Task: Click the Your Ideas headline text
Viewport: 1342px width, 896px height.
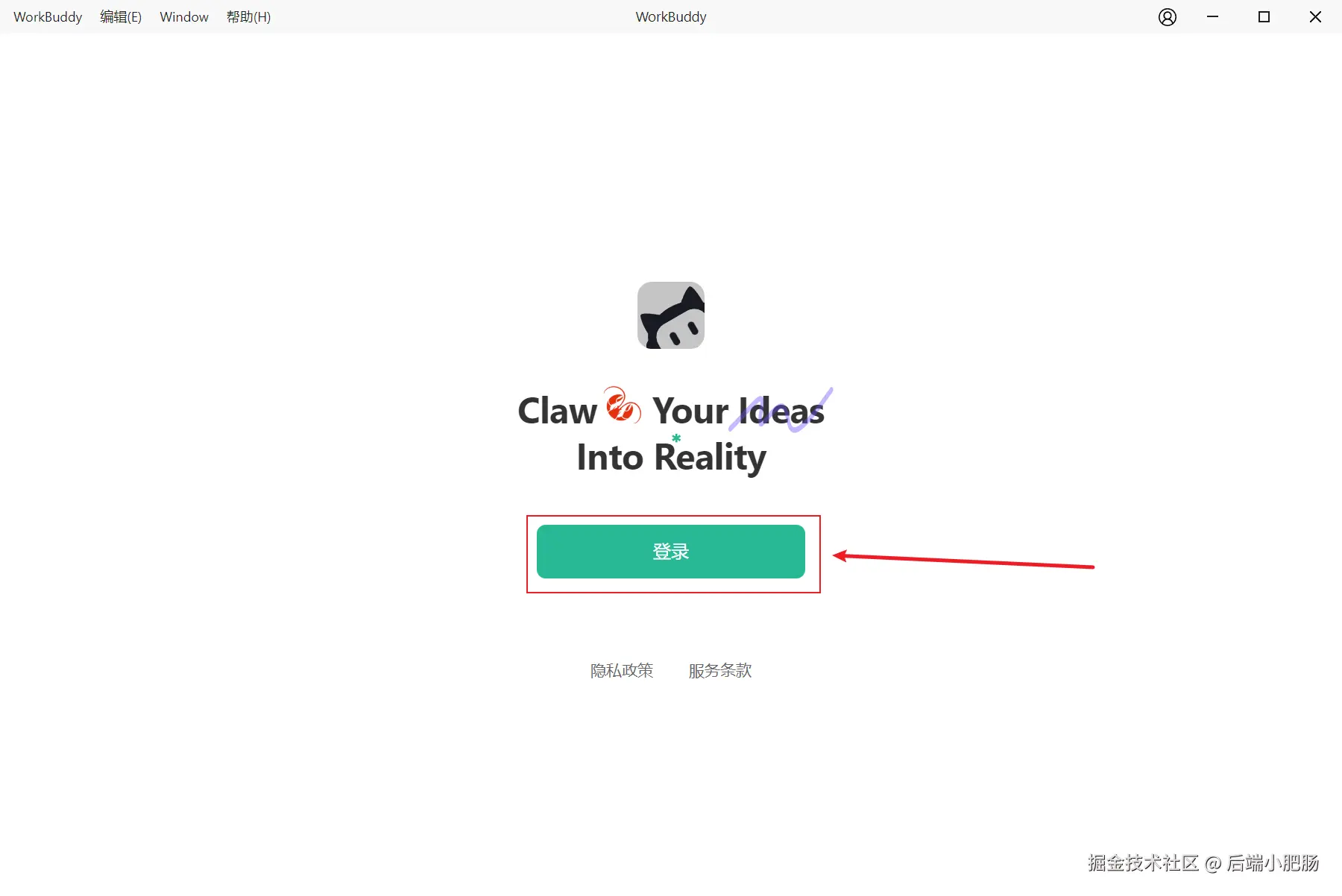Action: 739,411
